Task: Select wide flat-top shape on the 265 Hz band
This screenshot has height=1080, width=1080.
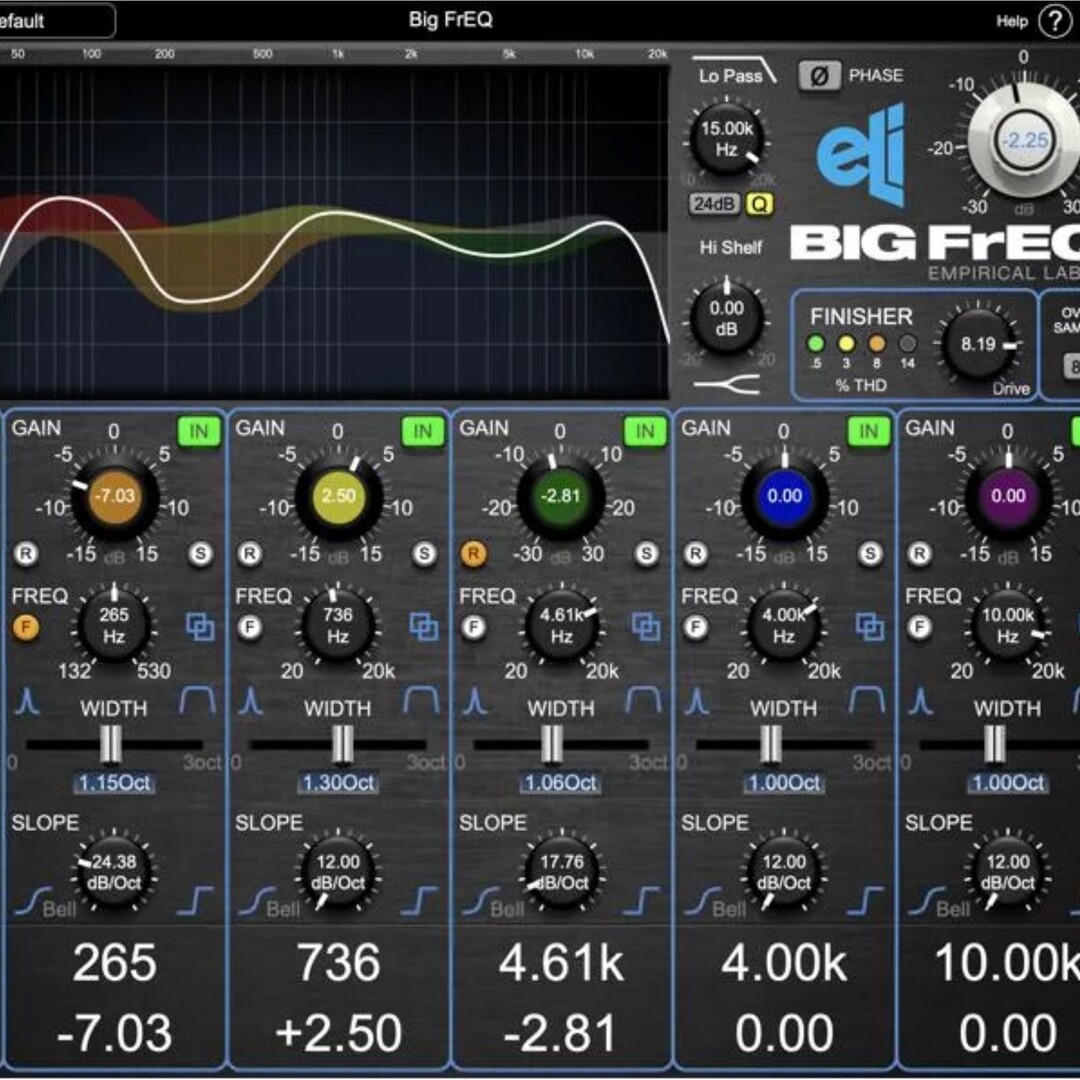Action: point(198,700)
